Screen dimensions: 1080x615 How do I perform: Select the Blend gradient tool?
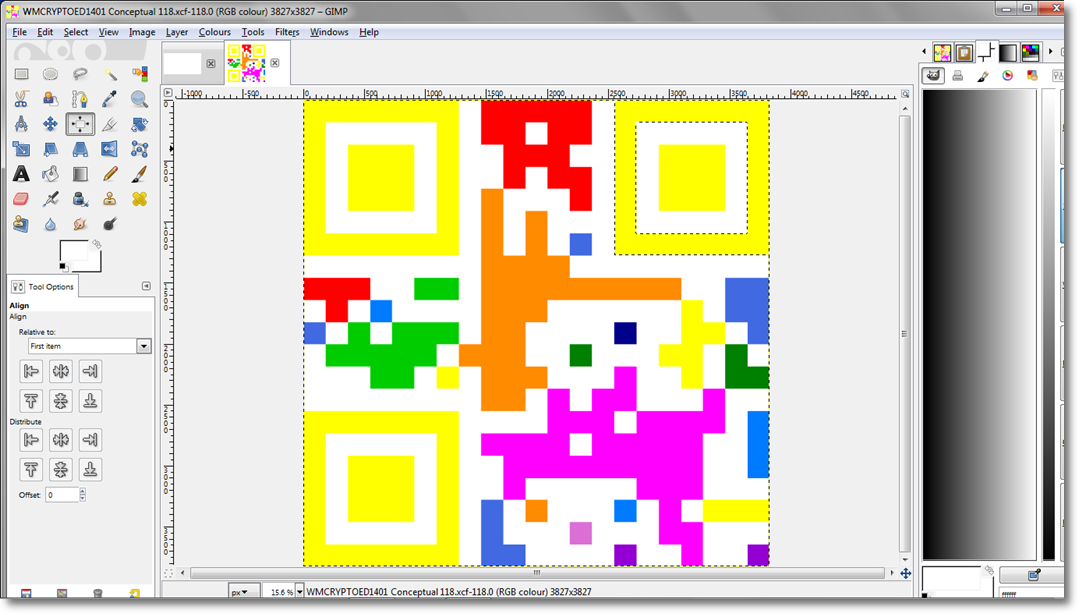(80, 174)
